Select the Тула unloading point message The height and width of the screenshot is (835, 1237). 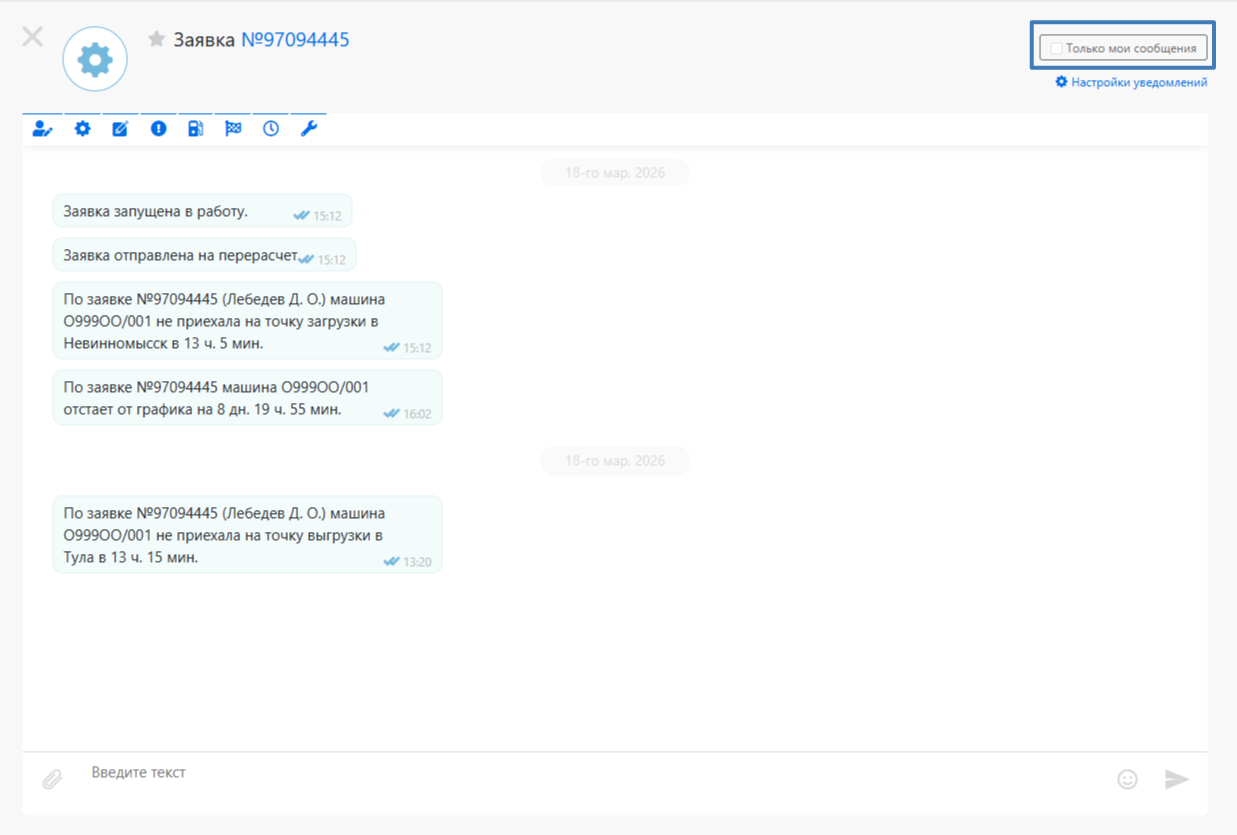(247, 535)
